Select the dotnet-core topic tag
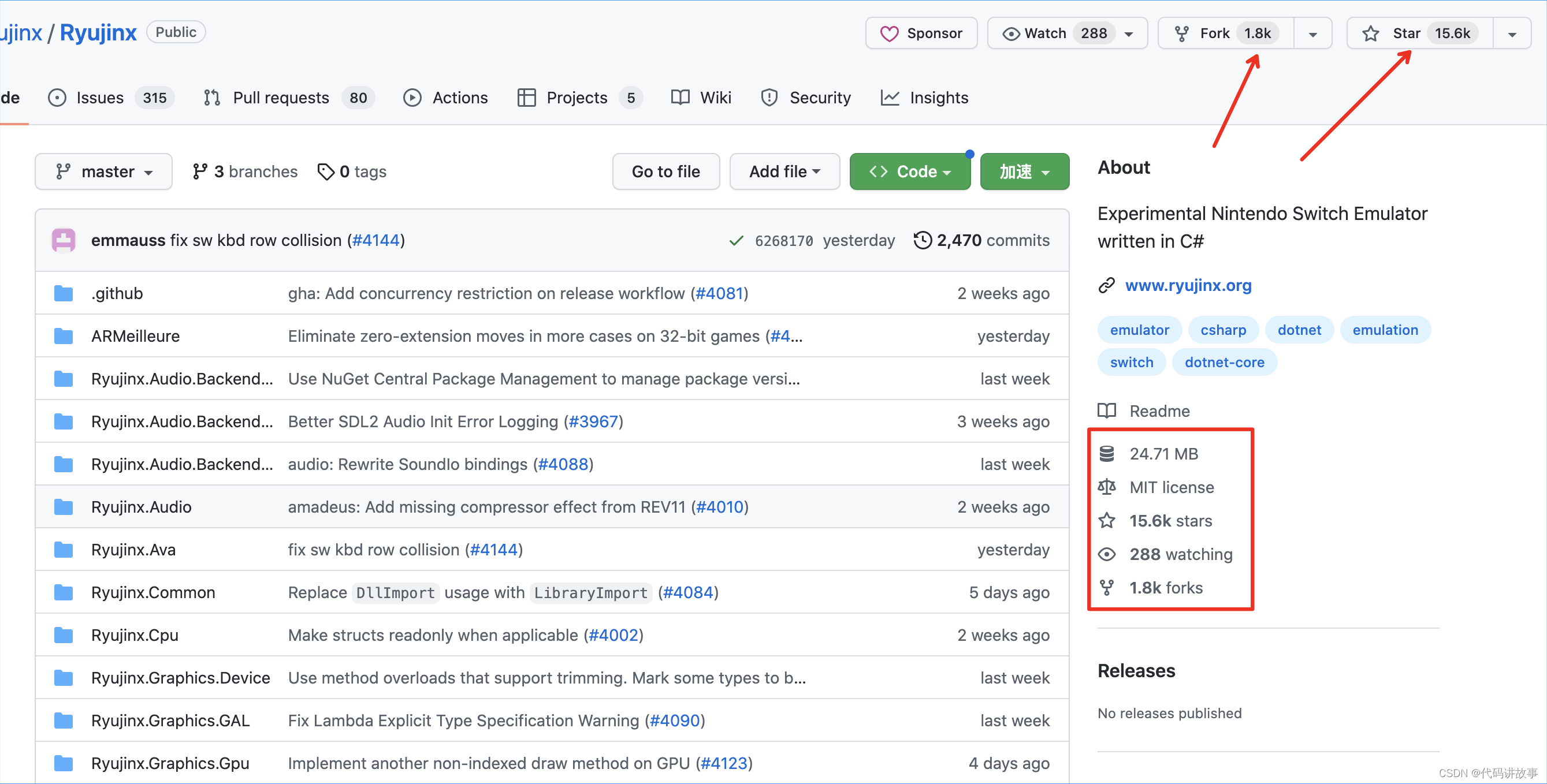The width and height of the screenshot is (1547, 784). click(x=1224, y=362)
